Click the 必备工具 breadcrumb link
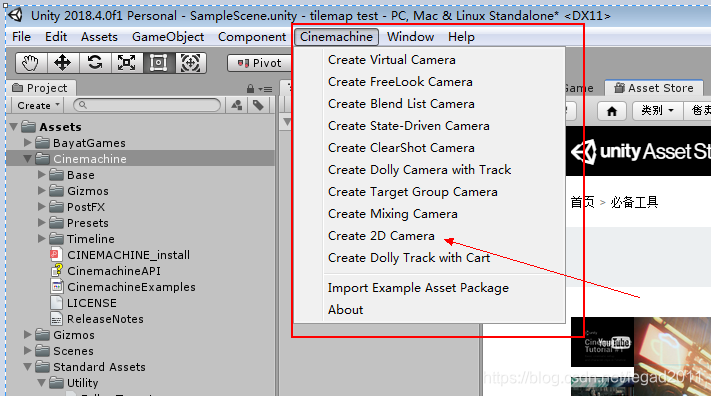Image resolution: width=711 pixels, height=396 pixels. click(x=634, y=202)
